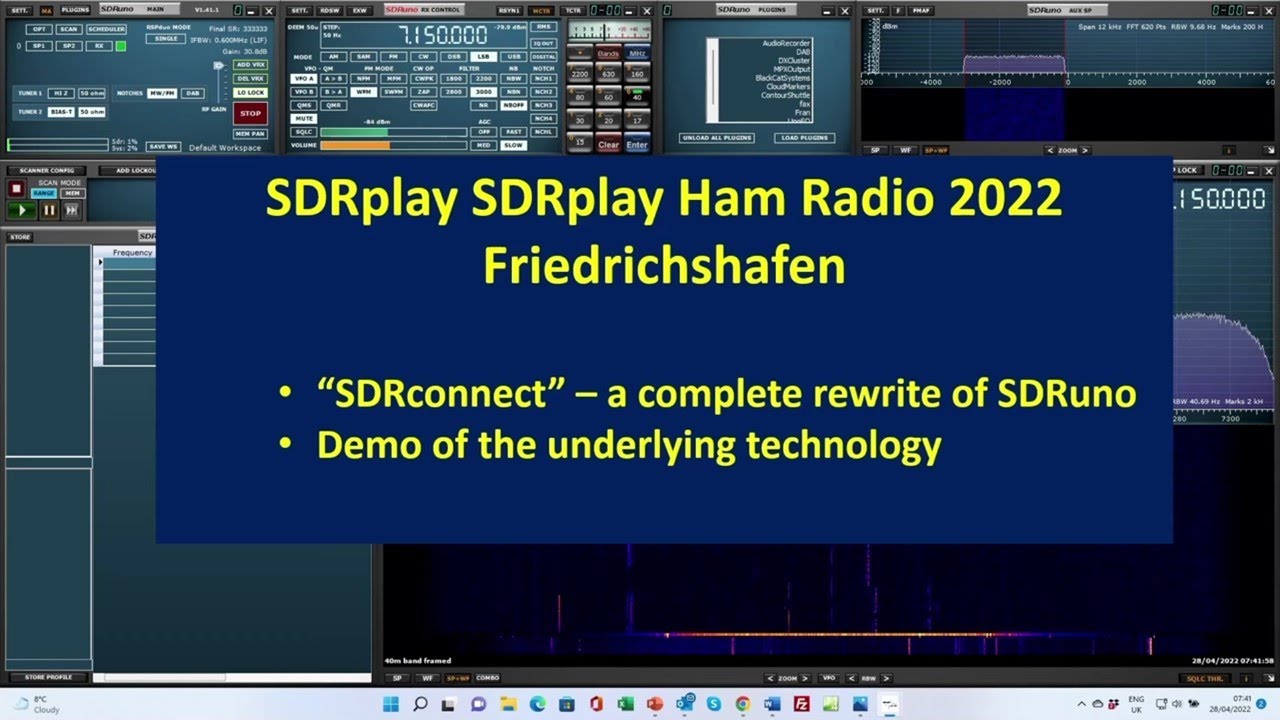Toggle the BIAS-T option for Tuner 2
Image resolution: width=1280 pixels, height=720 pixels.
point(61,112)
